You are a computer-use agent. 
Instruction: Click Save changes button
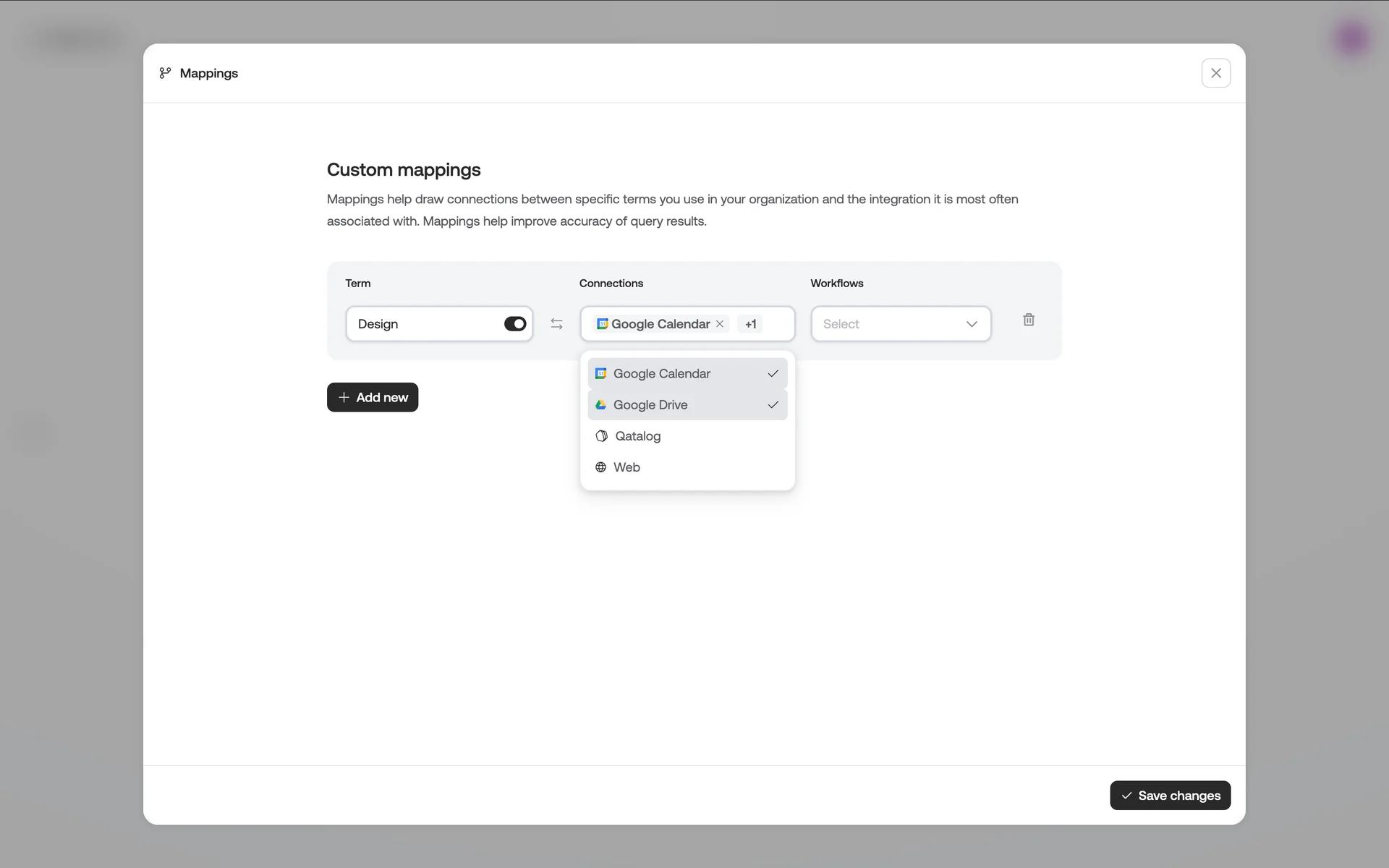1170,796
